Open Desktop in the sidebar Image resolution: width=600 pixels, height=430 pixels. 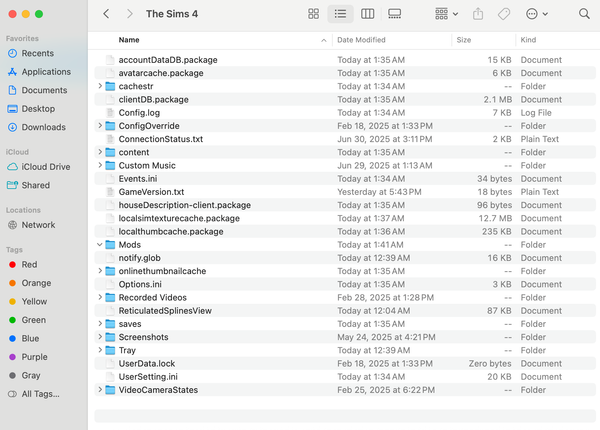(x=38, y=109)
